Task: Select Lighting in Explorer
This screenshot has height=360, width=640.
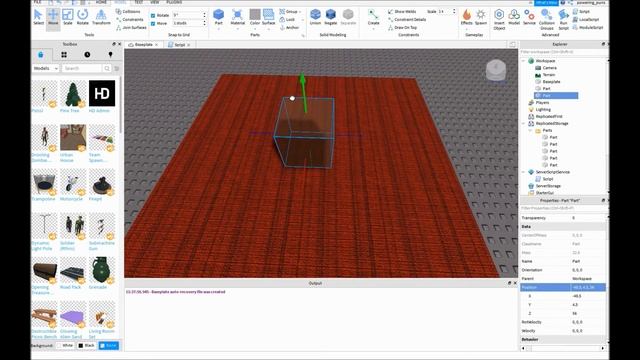Action: (543, 109)
